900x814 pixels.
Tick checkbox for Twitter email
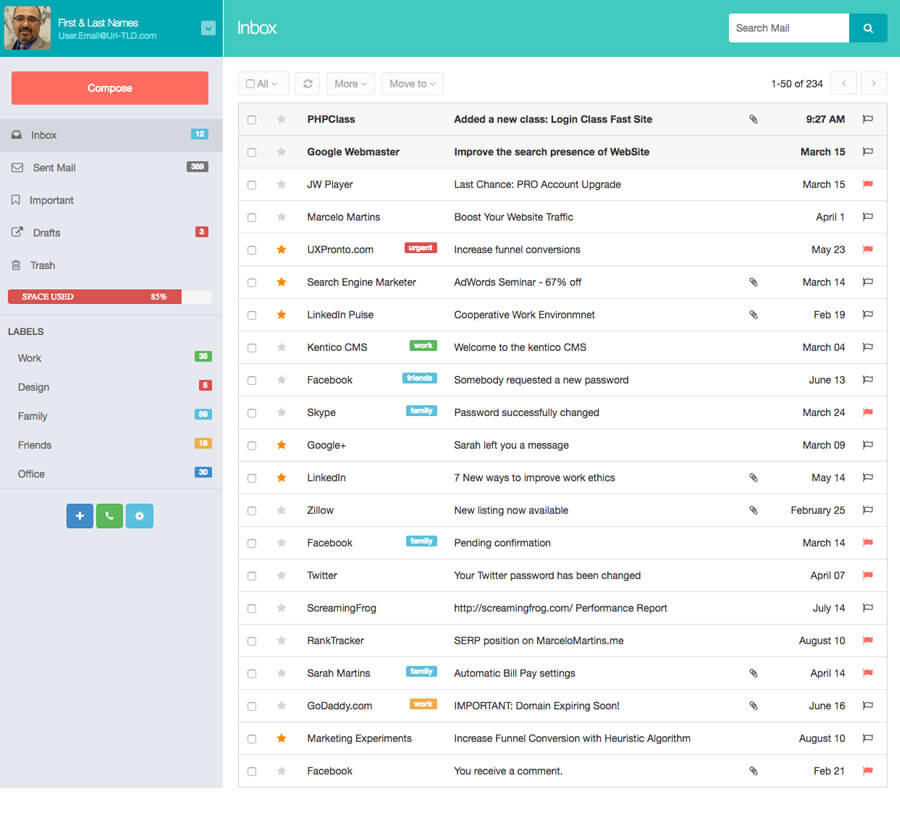251,576
